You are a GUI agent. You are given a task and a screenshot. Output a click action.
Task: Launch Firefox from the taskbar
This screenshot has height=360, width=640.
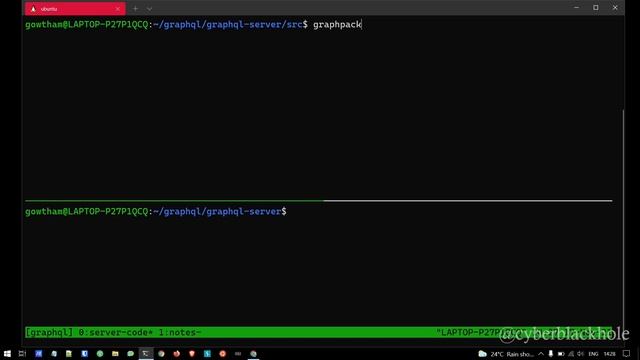176,354
